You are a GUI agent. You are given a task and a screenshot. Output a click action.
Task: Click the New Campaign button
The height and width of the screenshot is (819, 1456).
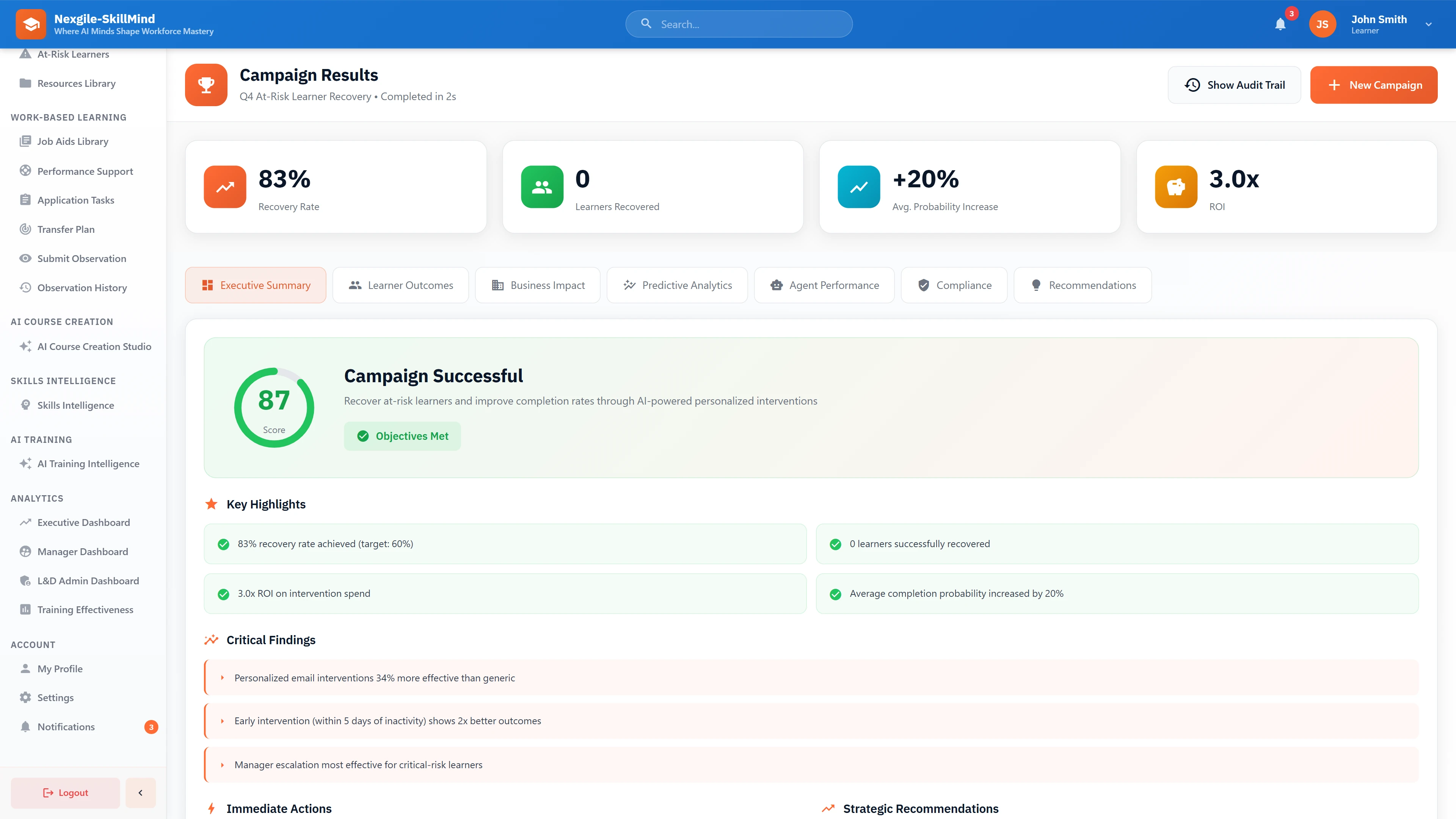(1373, 85)
